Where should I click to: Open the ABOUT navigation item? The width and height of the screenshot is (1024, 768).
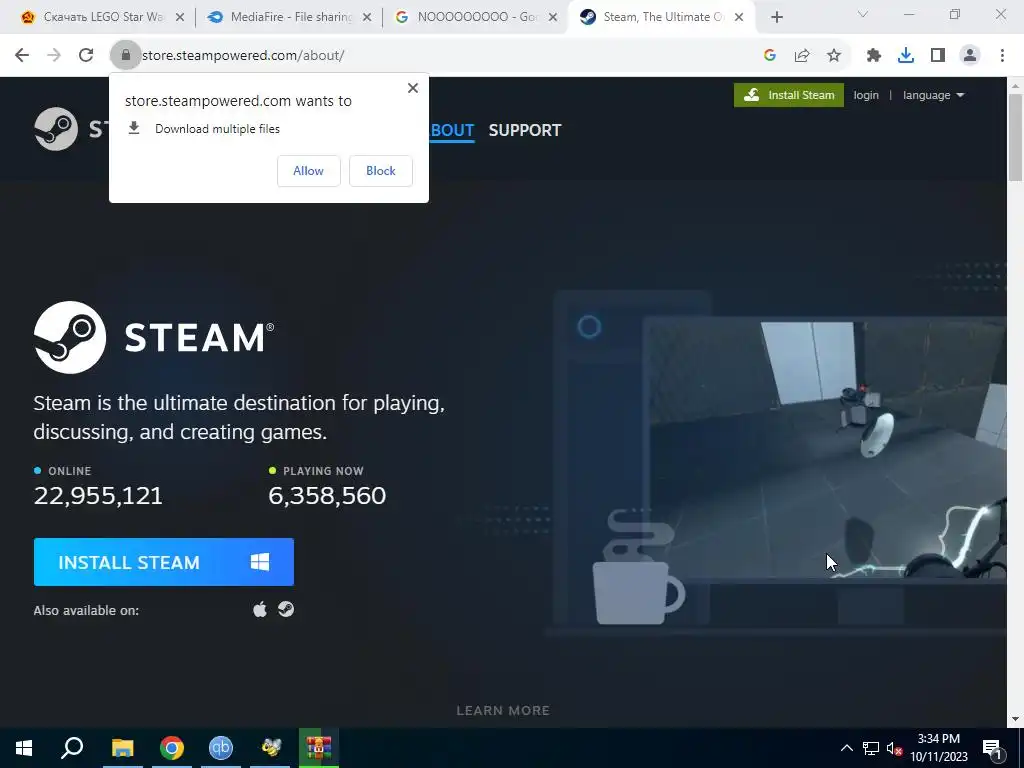pyautogui.click(x=452, y=130)
